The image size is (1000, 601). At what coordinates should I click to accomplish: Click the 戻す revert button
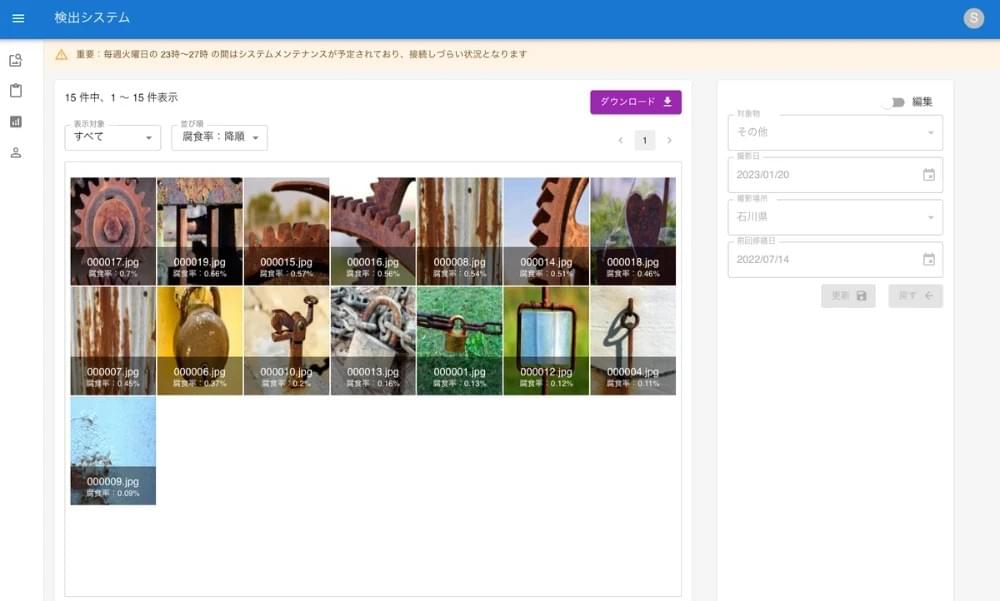915,296
